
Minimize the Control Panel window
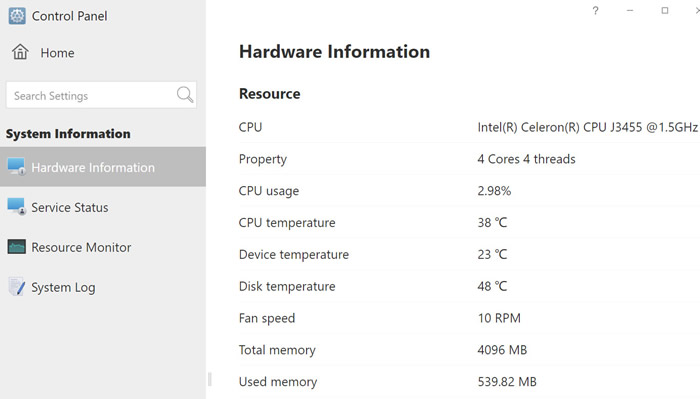[x=630, y=11]
